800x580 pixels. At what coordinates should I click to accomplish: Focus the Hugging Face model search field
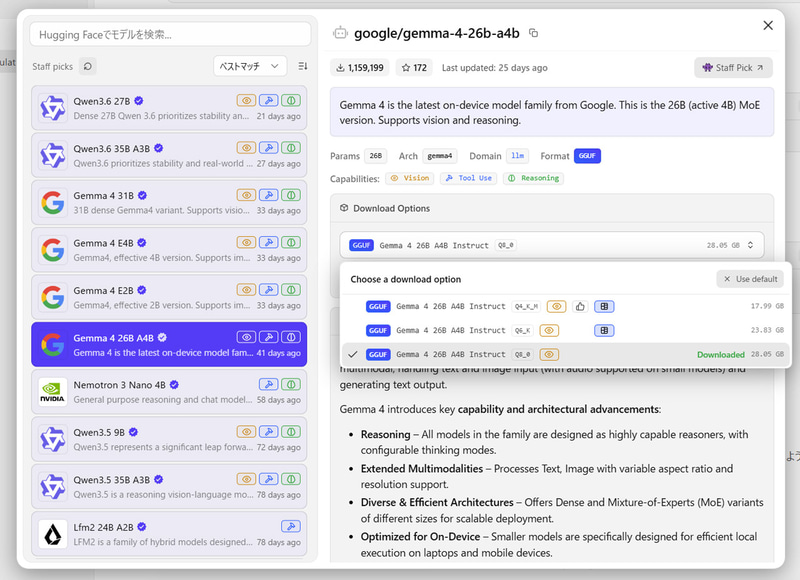point(170,35)
